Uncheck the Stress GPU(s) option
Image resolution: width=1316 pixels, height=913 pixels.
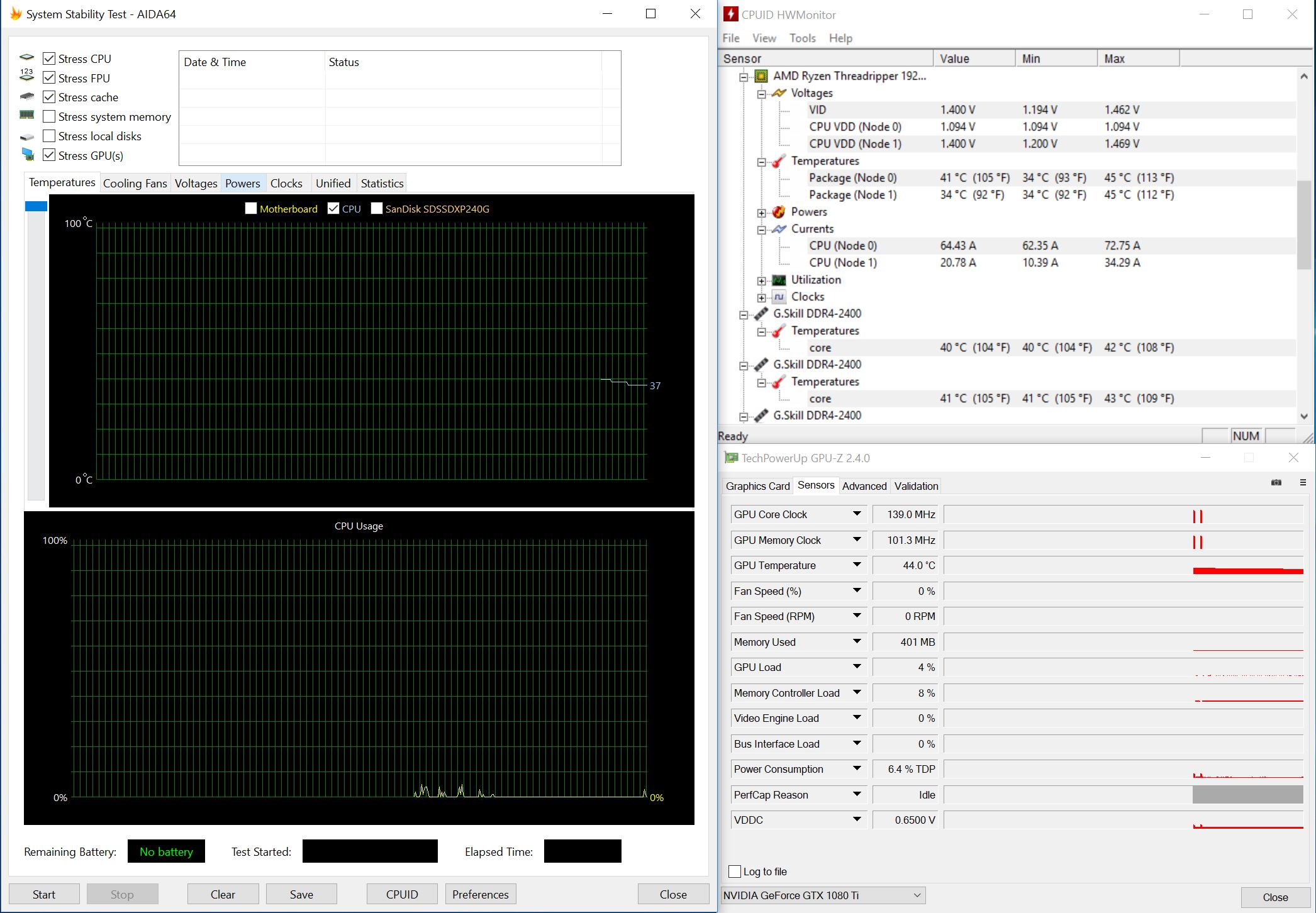[x=49, y=155]
